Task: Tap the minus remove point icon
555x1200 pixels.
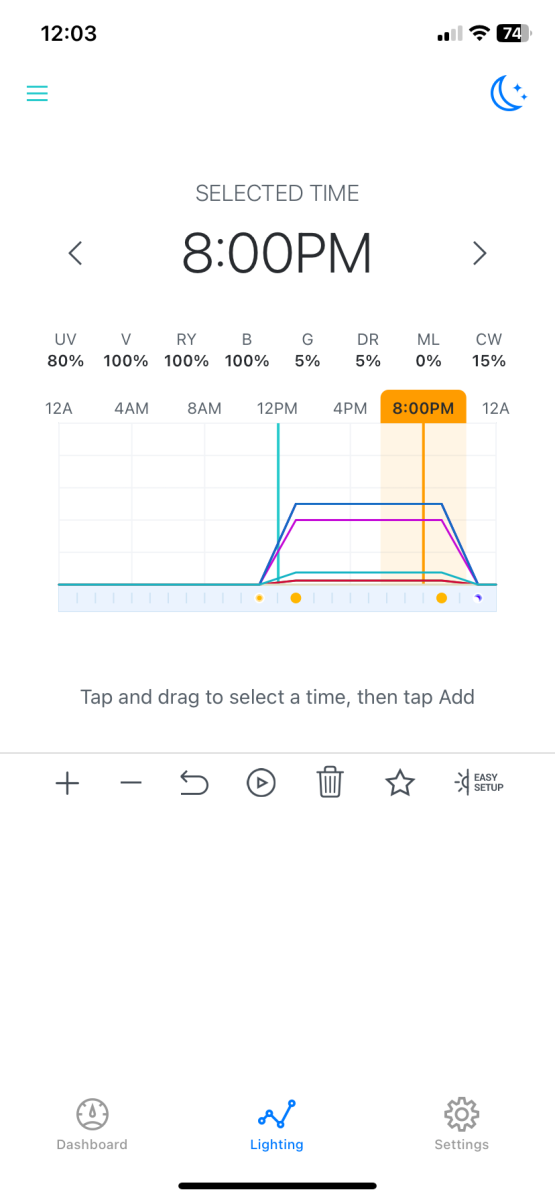Action: coord(131,783)
